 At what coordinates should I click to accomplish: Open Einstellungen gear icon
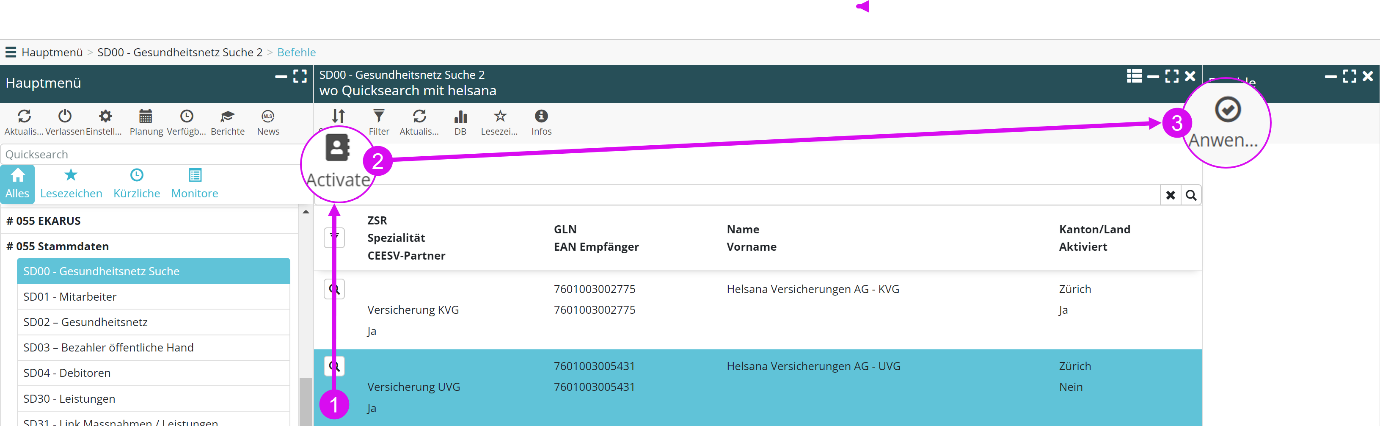click(x=105, y=117)
